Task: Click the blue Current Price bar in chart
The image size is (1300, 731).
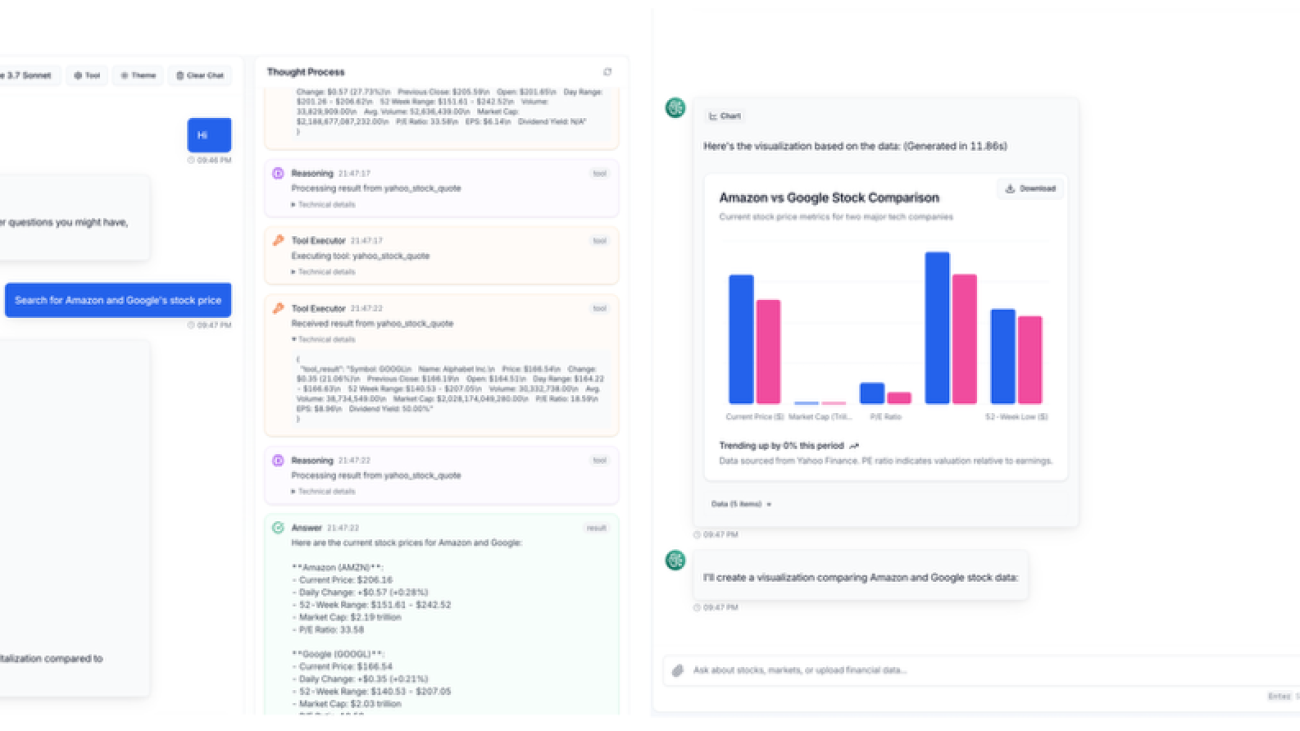Action: (741, 339)
